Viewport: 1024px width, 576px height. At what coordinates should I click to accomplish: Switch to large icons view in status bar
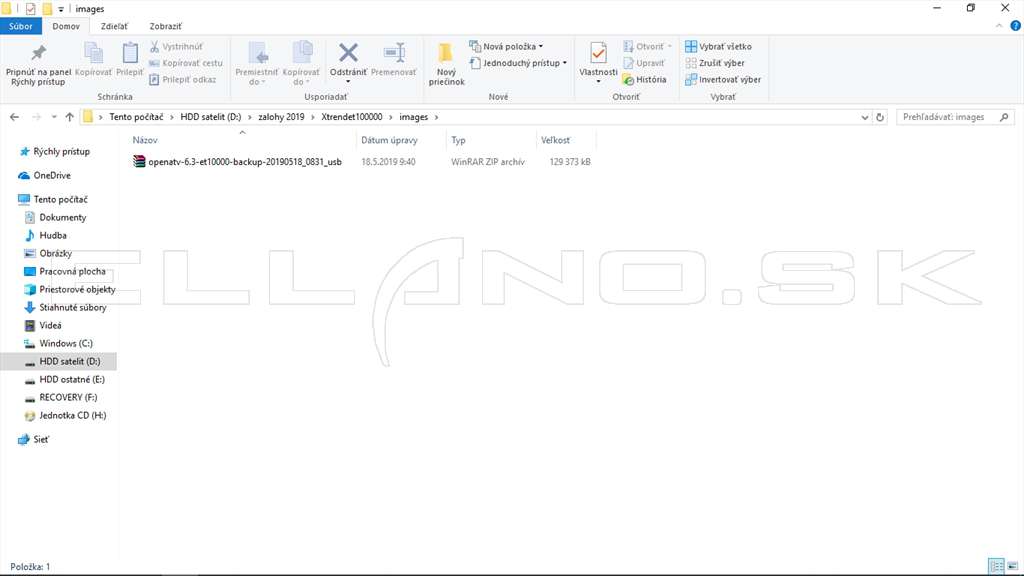[x=1012, y=566]
